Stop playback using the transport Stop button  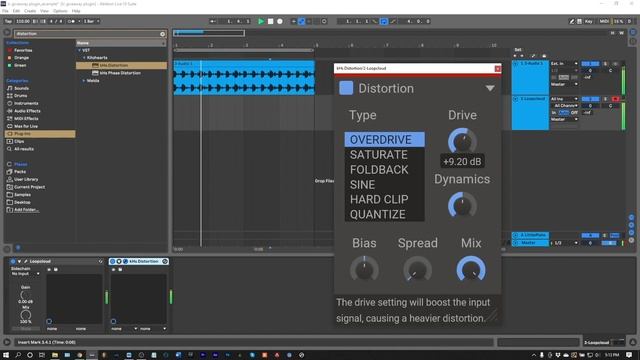click(x=270, y=21)
